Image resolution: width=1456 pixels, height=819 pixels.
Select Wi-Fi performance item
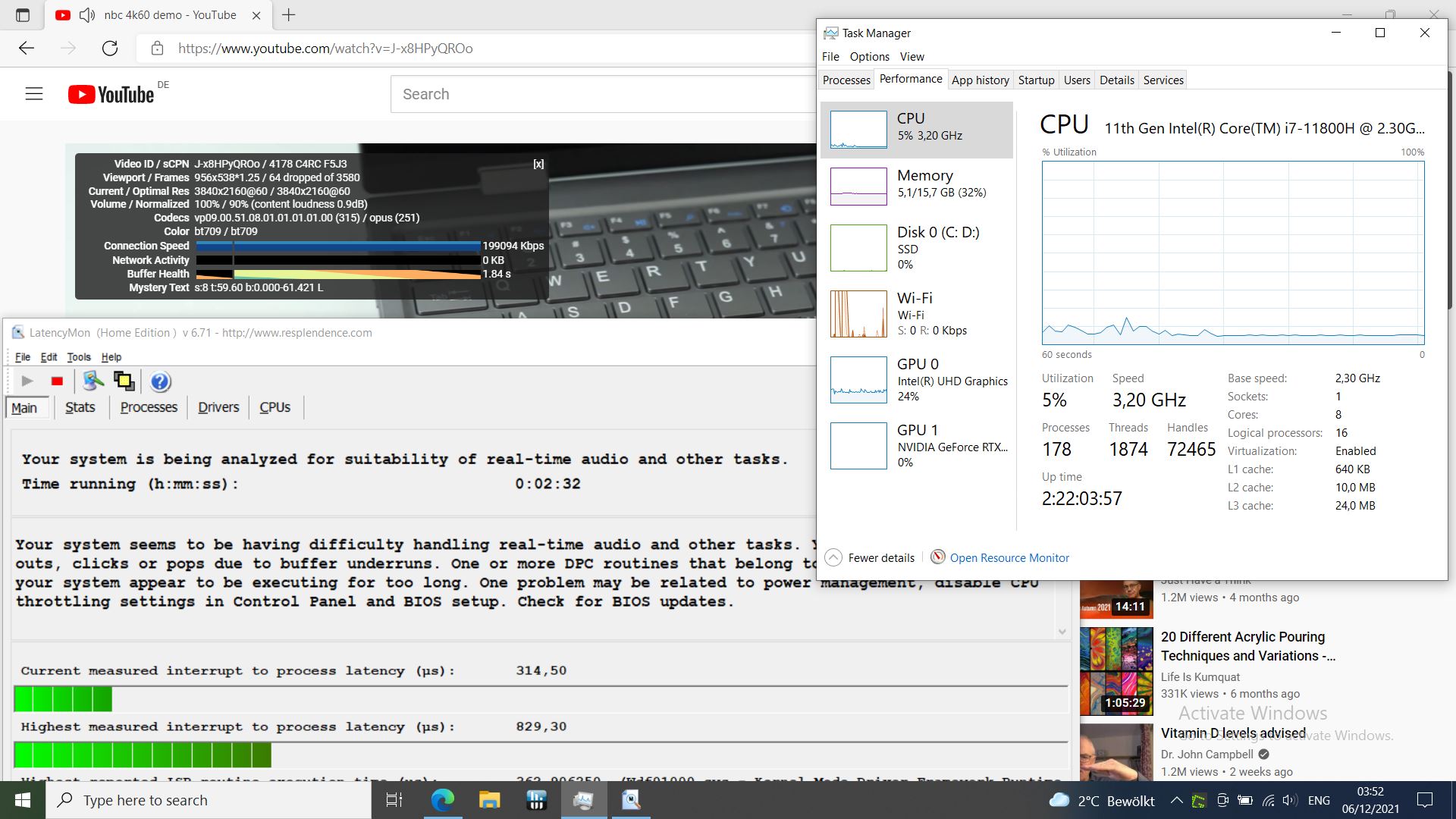pos(916,314)
